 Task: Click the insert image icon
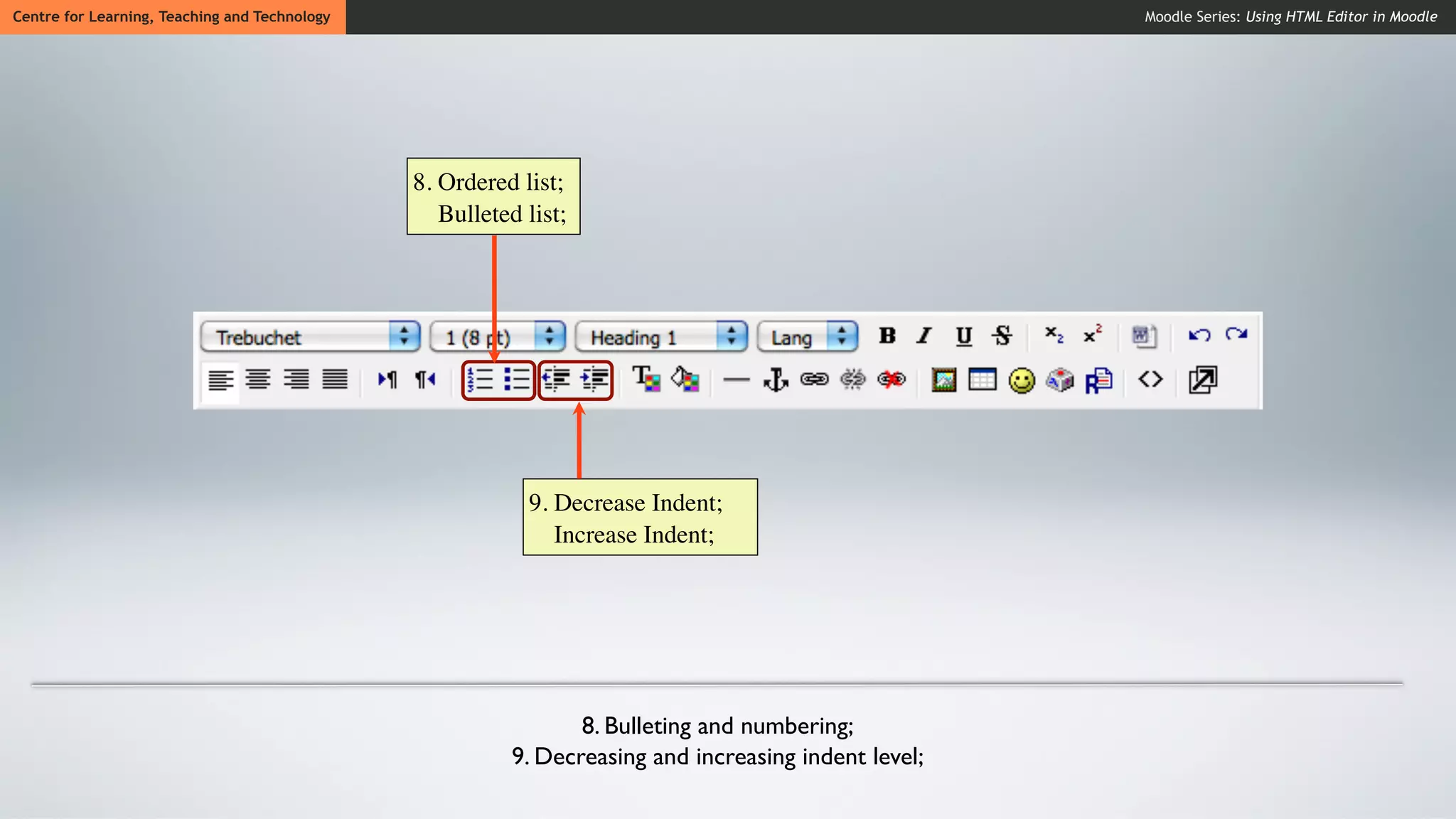(x=943, y=380)
